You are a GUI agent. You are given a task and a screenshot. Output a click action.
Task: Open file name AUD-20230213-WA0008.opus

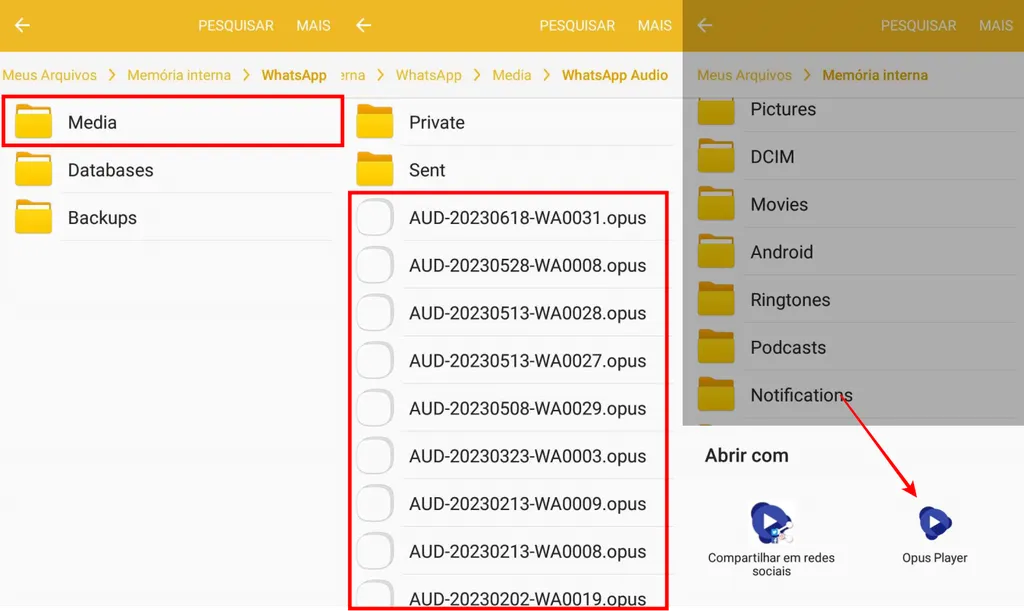click(x=528, y=551)
